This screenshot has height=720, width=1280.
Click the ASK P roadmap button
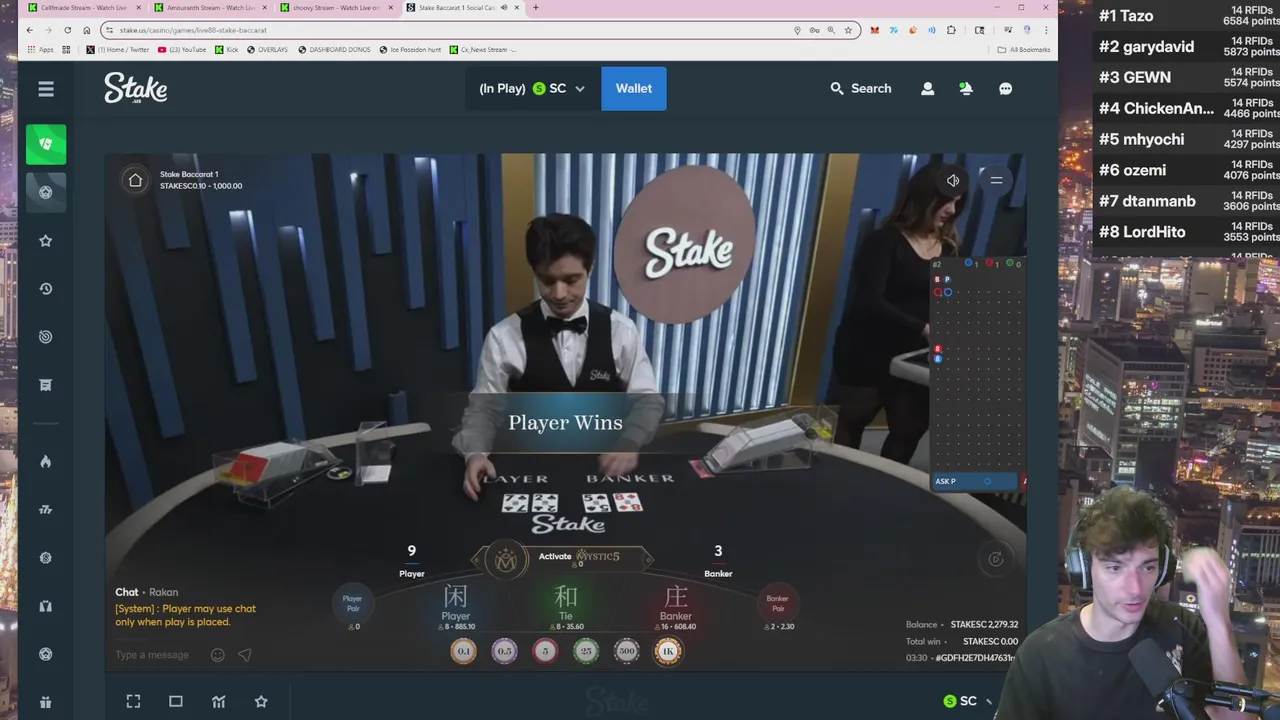click(974, 481)
